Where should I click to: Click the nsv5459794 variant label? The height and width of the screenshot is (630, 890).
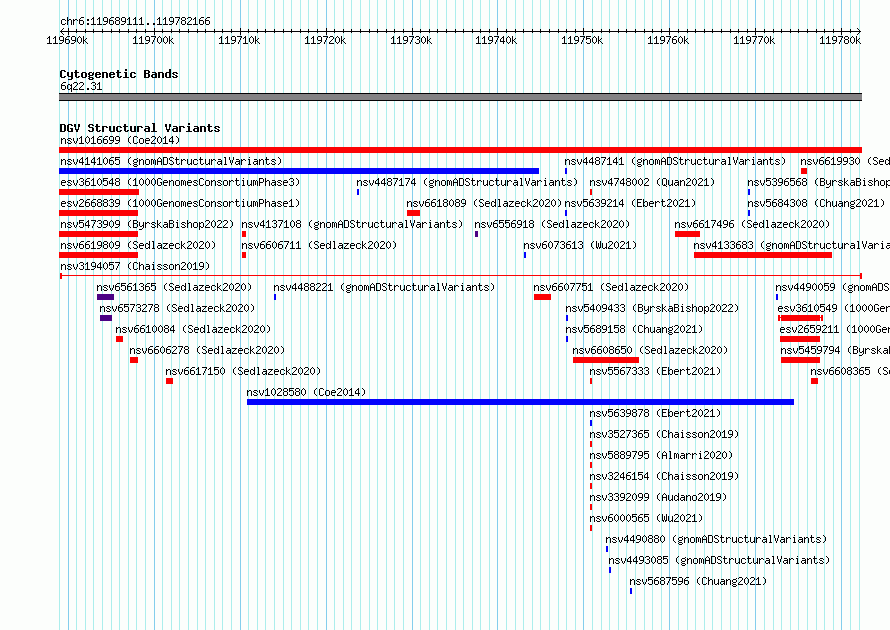tap(835, 350)
